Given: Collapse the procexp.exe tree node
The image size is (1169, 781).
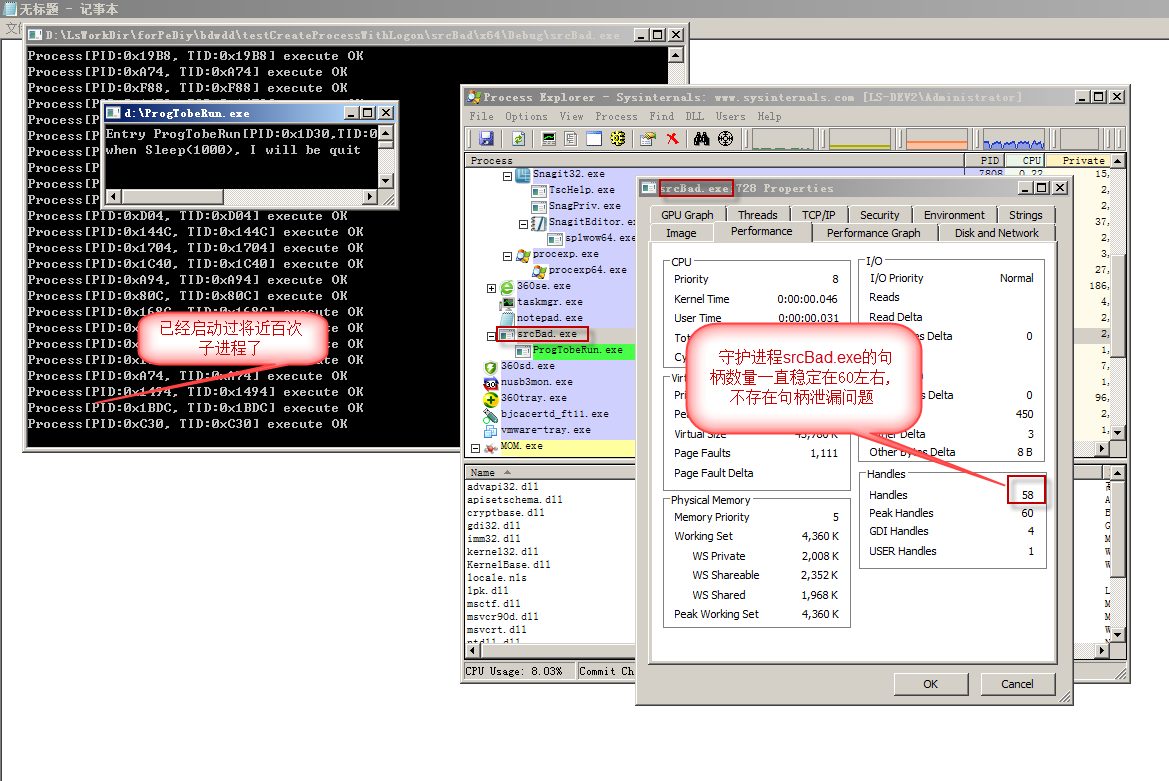Looking at the screenshot, I should pyautogui.click(x=507, y=256).
